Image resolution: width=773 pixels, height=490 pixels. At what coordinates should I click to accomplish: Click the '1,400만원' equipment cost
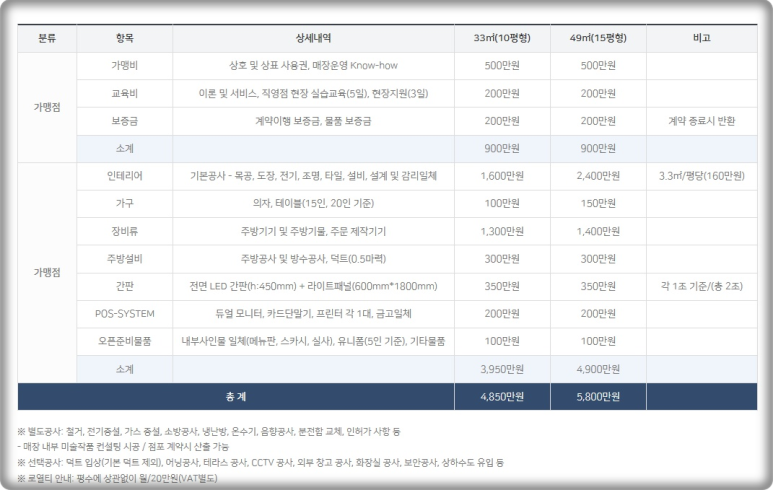(x=598, y=231)
